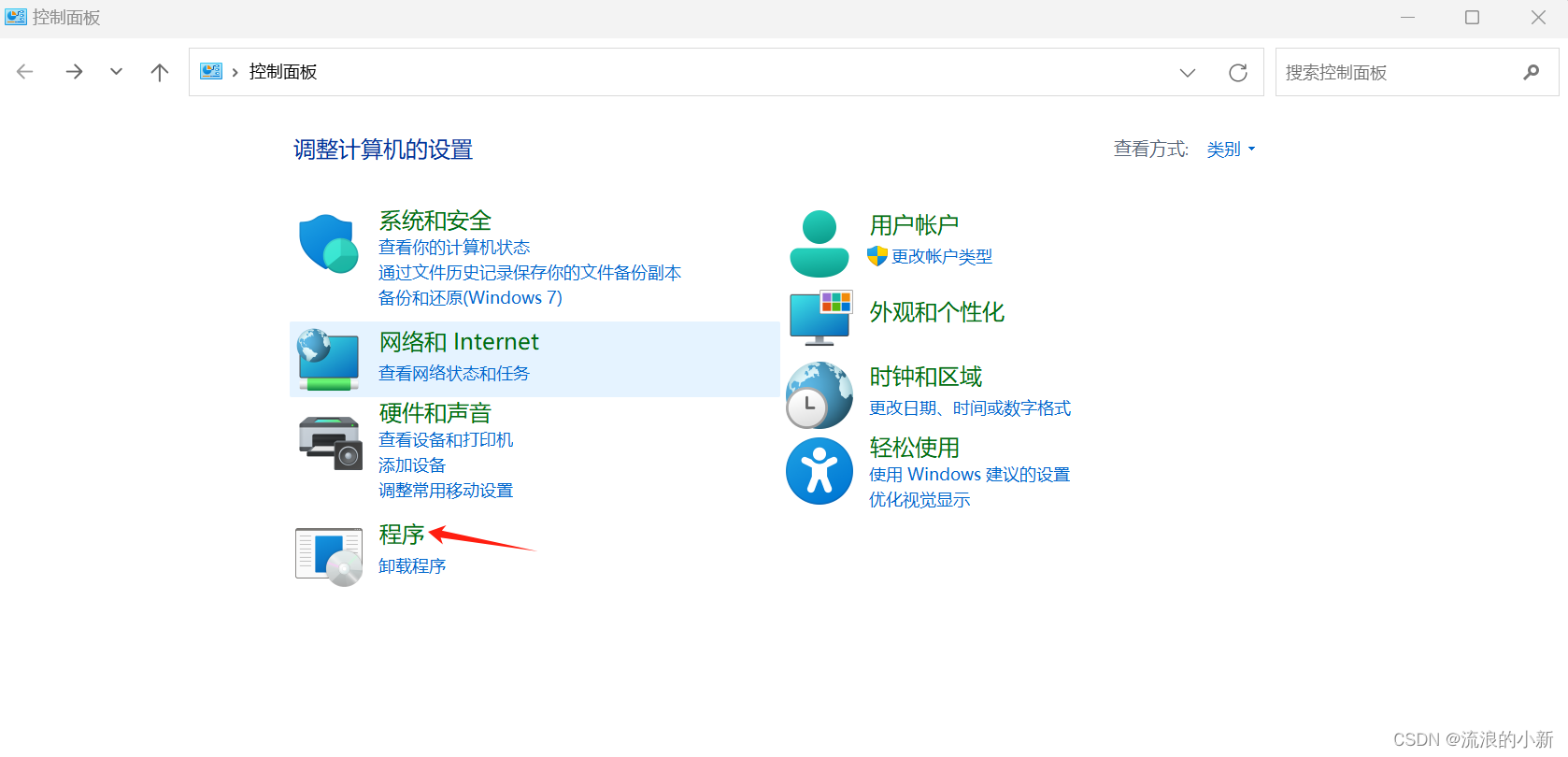Click 查看设备和打印机 link
Viewport: 1568px width, 757px height.
coord(446,440)
